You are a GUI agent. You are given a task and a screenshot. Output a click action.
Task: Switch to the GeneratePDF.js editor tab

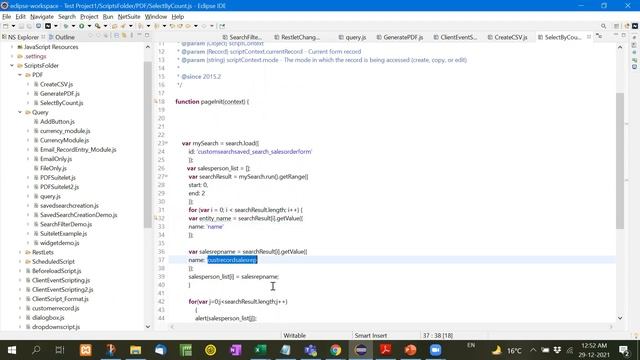click(400, 37)
